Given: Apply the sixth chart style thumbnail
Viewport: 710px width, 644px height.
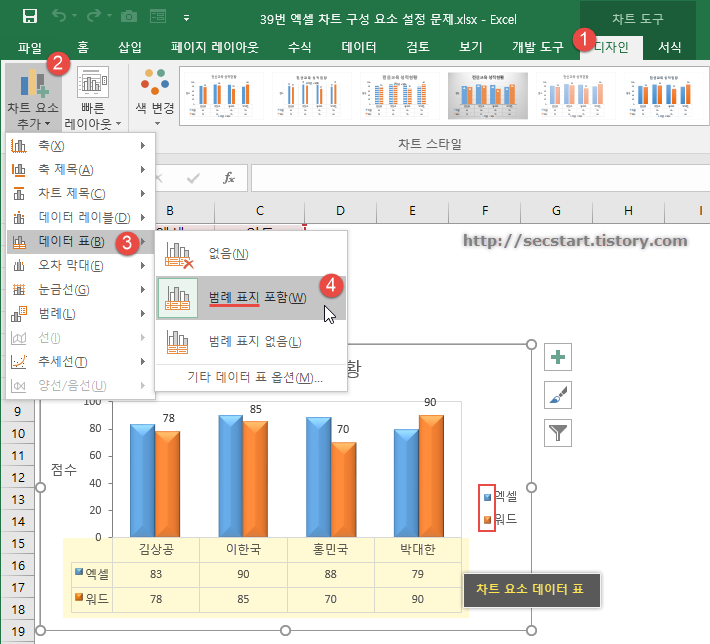Looking at the screenshot, I should [x=663, y=96].
